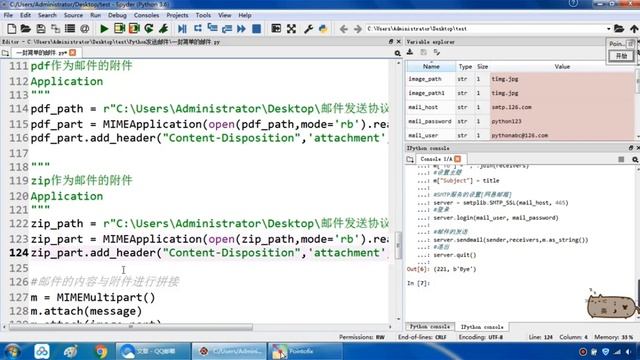Open the outline list toolbar icon
Image resolution: width=640 pixels, height=360 pixels.
pyautogui.click(x=70, y=29)
